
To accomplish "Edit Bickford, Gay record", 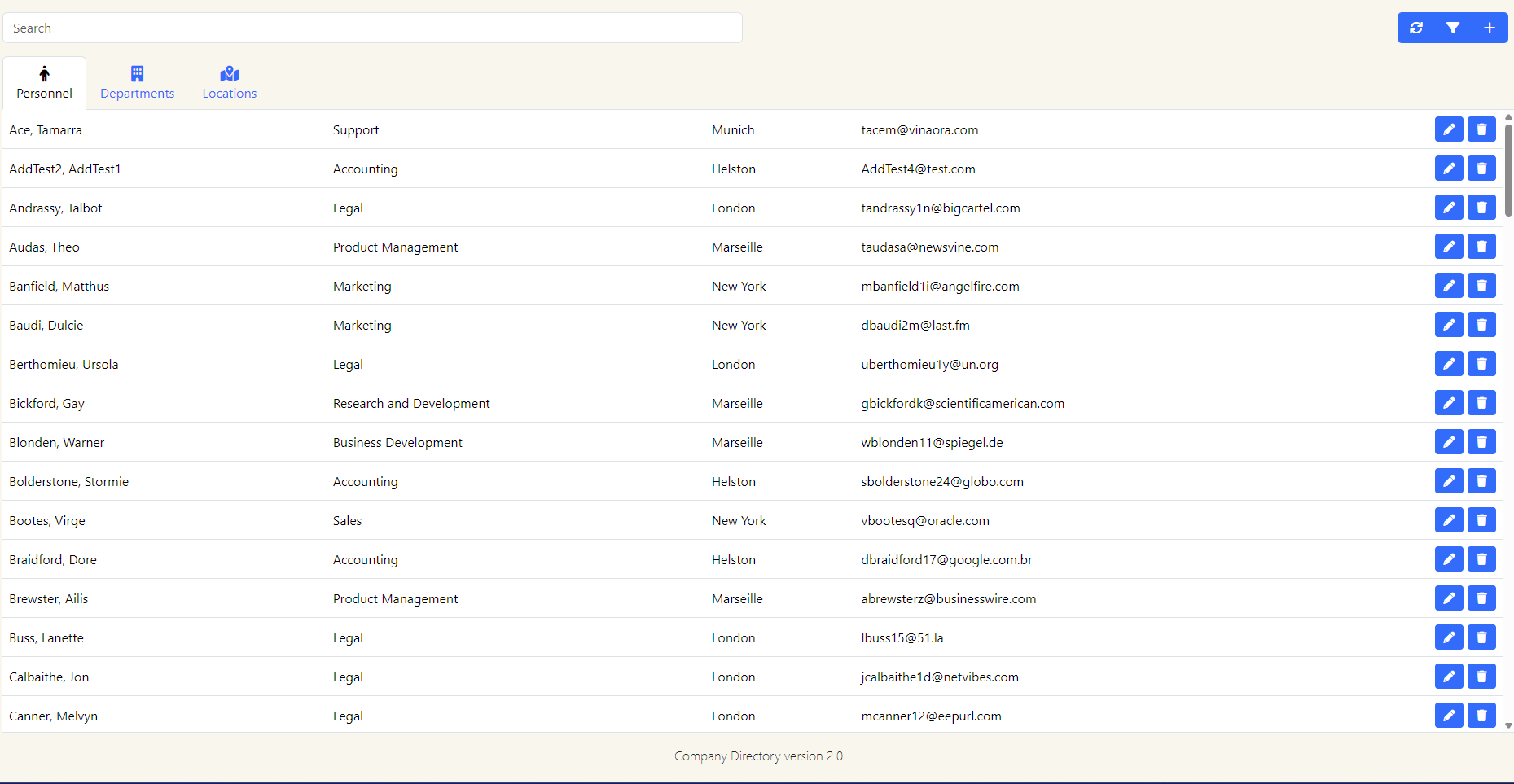I will click(1449, 403).
